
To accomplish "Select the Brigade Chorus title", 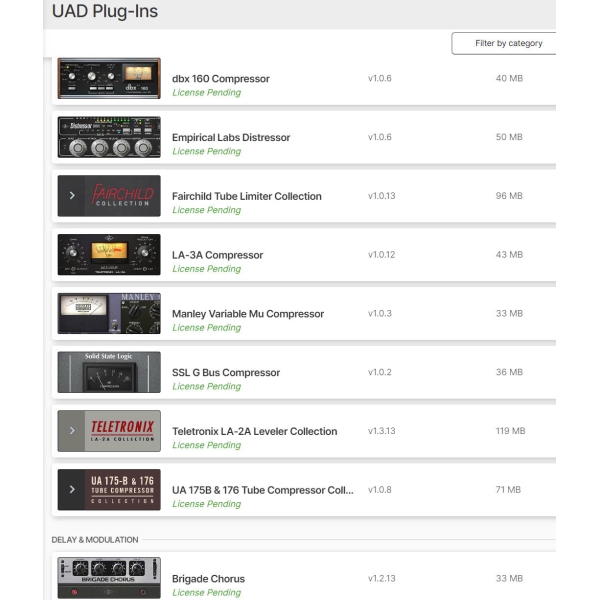I will [x=209, y=579].
